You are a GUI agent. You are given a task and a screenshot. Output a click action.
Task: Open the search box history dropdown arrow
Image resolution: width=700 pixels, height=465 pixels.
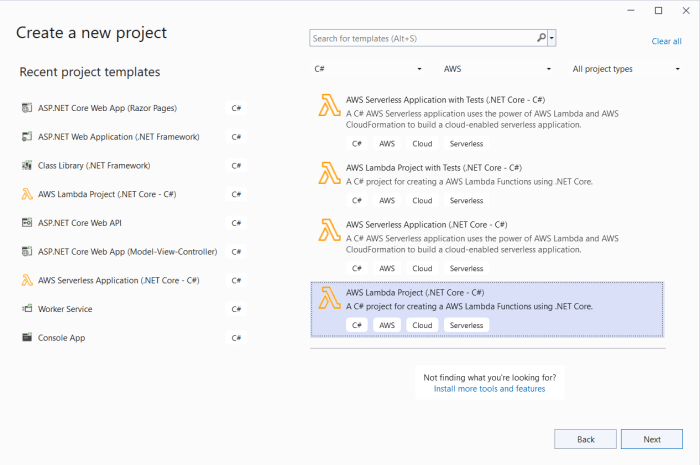552,38
